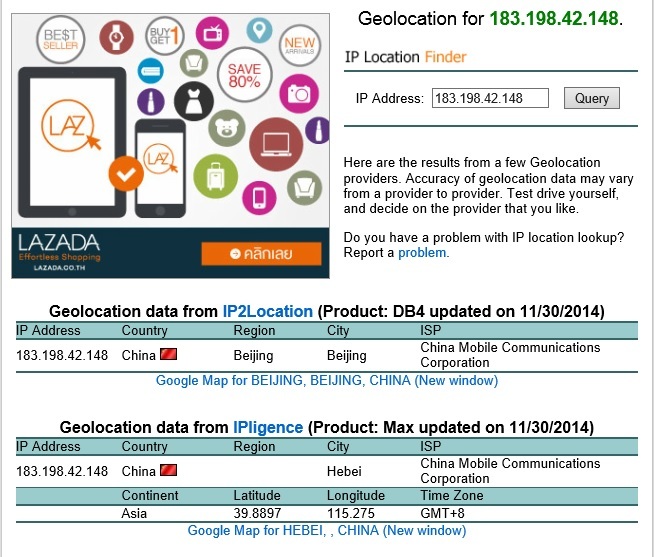Click ISP value in IP2Location row
This screenshot has width=654, height=557.
click(510, 355)
